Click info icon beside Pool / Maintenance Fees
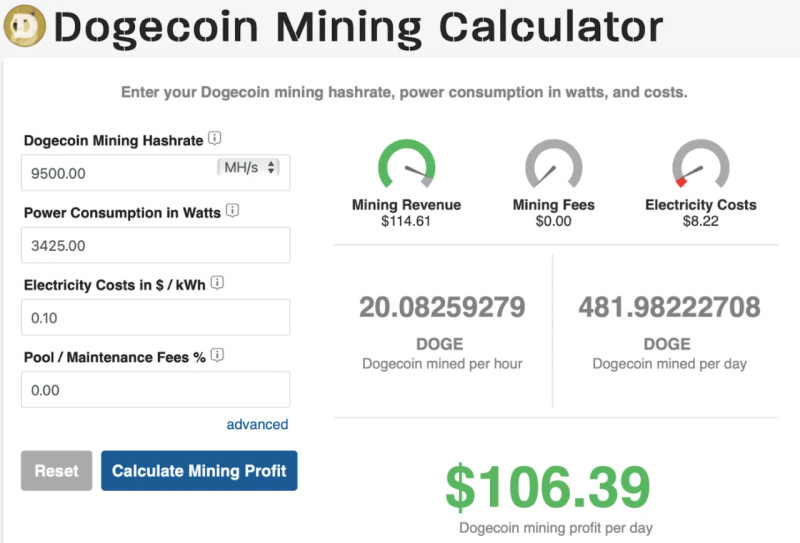This screenshot has width=800, height=543. [x=216, y=355]
